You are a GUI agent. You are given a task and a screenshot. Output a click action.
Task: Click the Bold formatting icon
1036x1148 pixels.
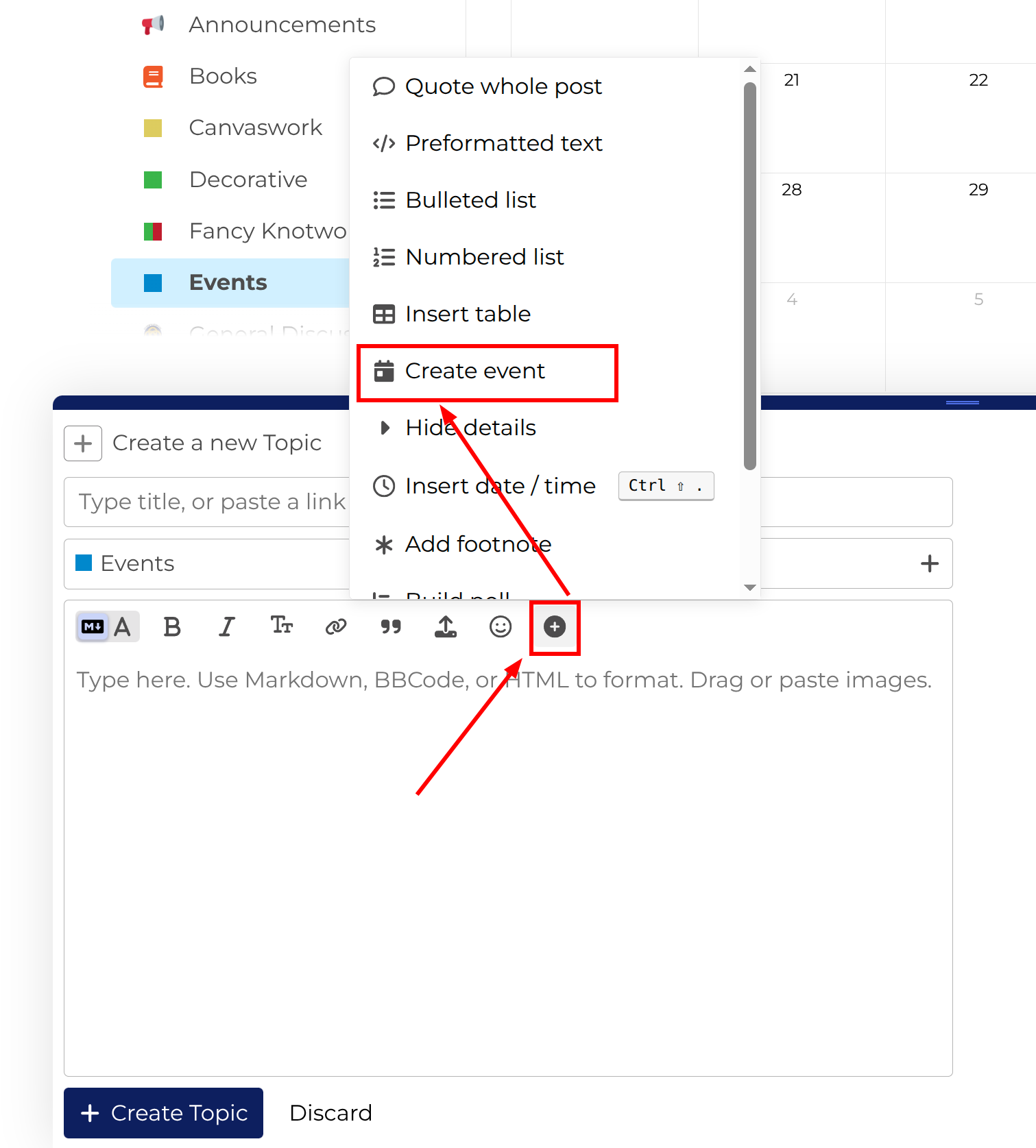pyautogui.click(x=172, y=626)
